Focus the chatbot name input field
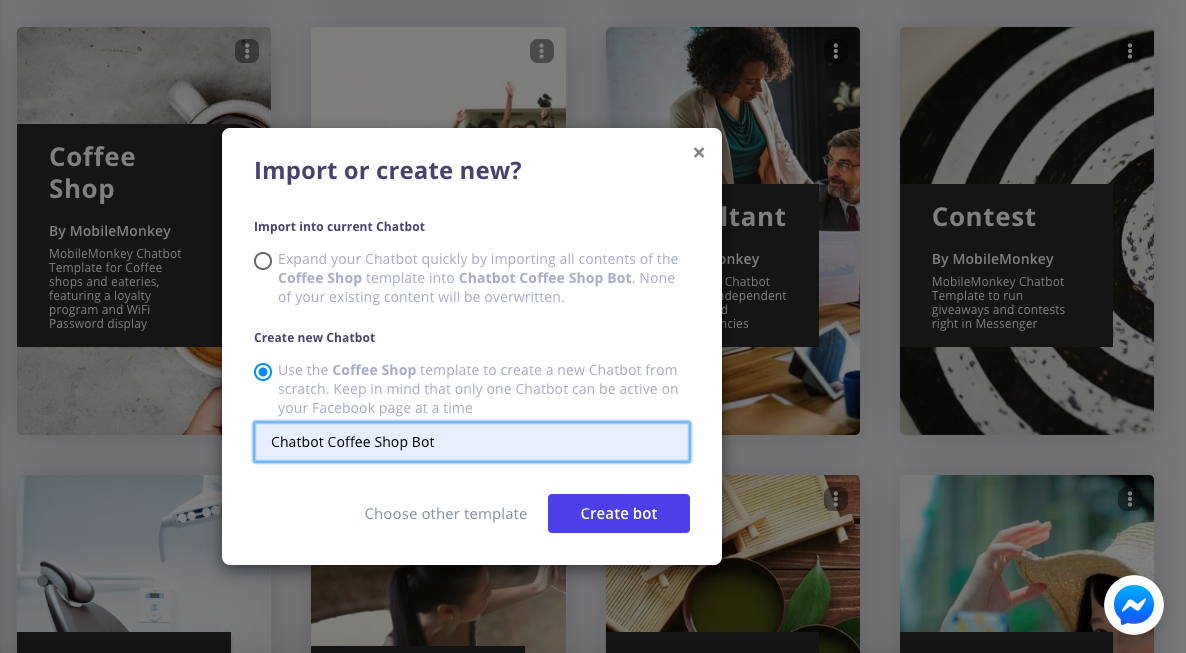 pyautogui.click(x=471, y=441)
